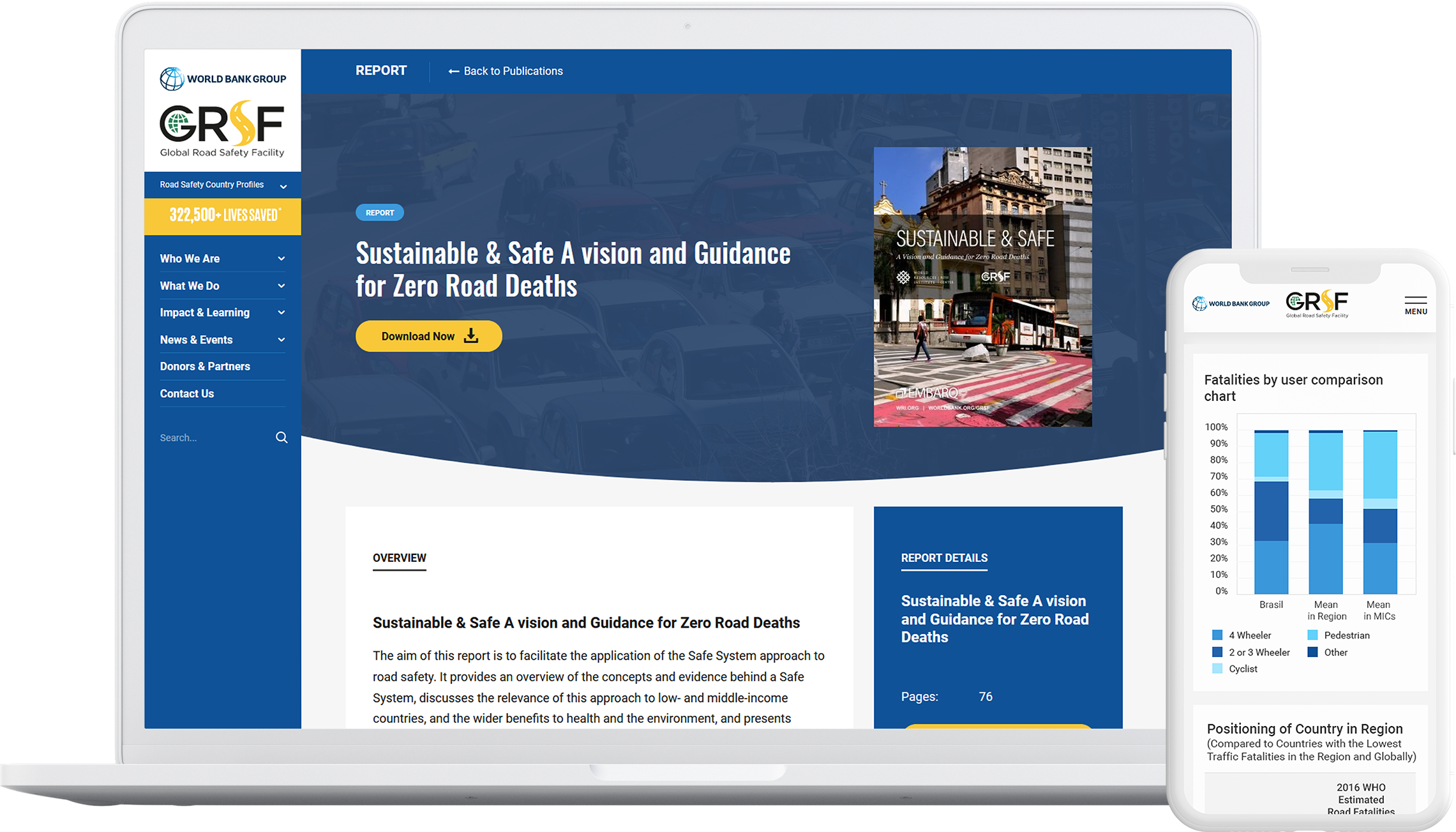Click the main report title heading in hero
The height and width of the screenshot is (832, 1456).
(573, 269)
